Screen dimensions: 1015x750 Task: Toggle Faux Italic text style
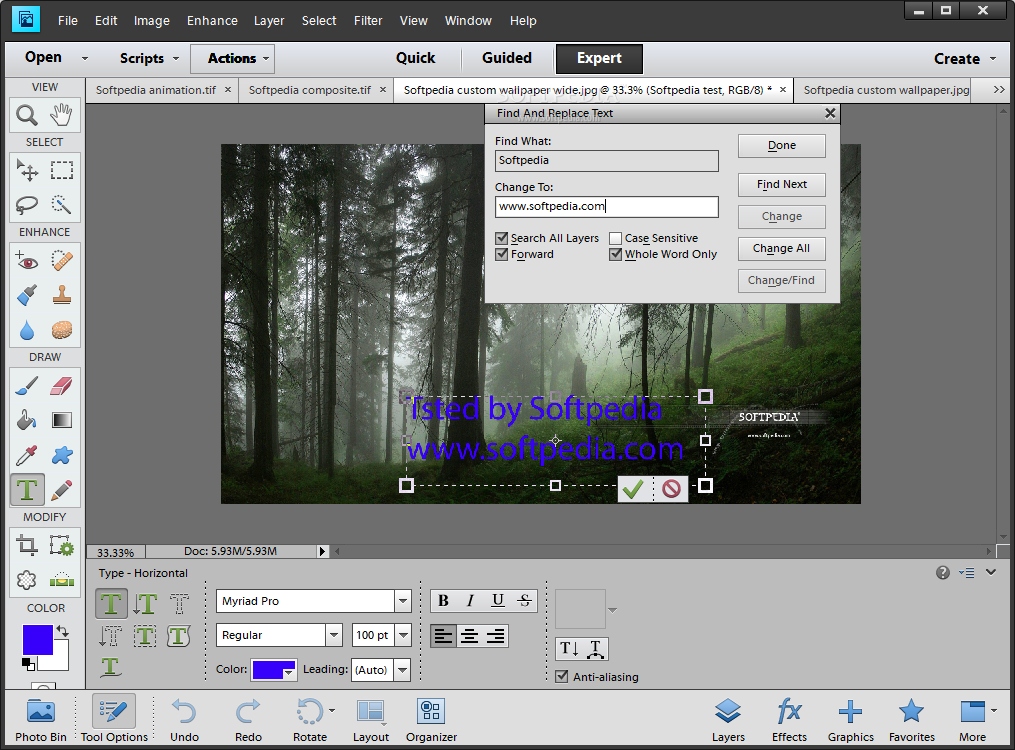click(x=471, y=601)
